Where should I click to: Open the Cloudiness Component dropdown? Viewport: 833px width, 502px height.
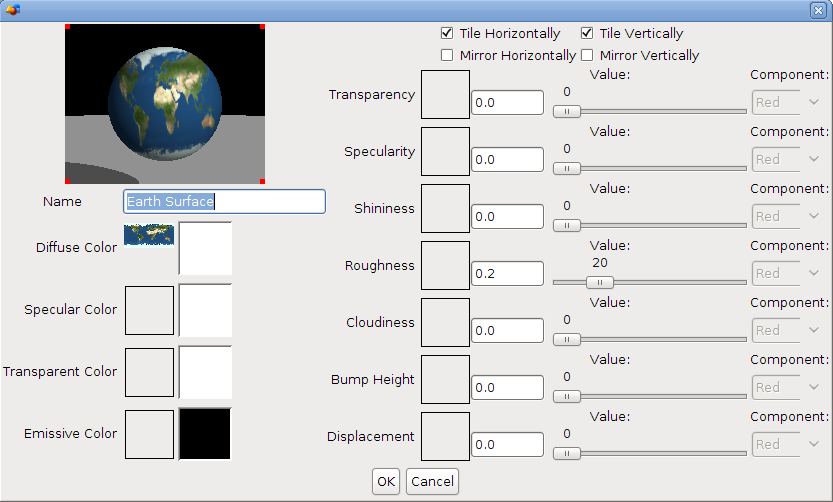coord(789,330)
